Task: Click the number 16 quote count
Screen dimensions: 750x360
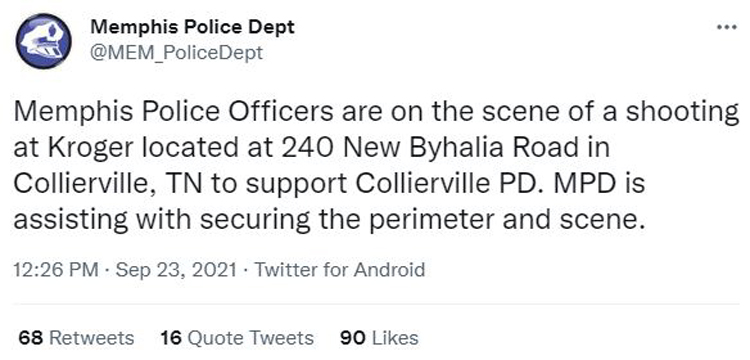Action: pyautogui.click(x=172, y=338)
